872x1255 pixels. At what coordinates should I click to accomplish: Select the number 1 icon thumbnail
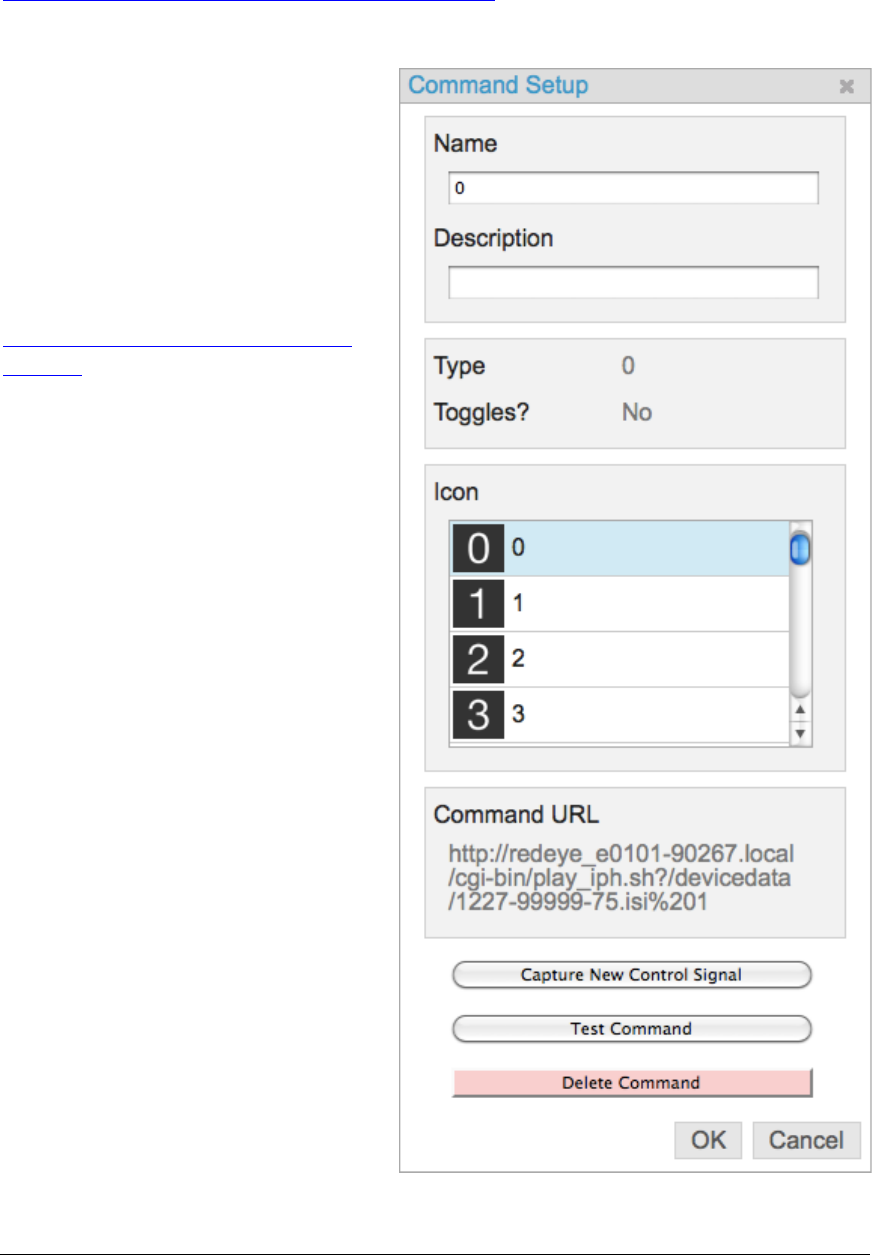click(479, 605)
